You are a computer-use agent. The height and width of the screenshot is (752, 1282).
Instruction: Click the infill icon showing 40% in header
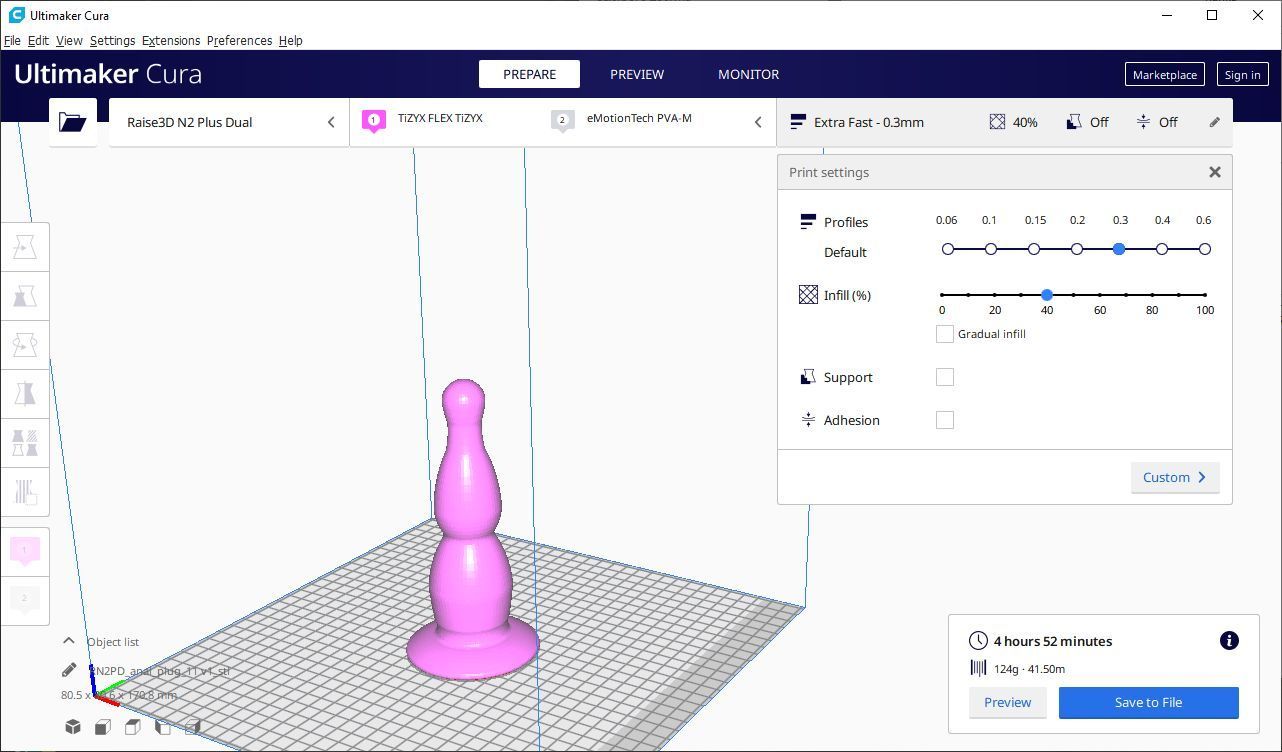997,122
